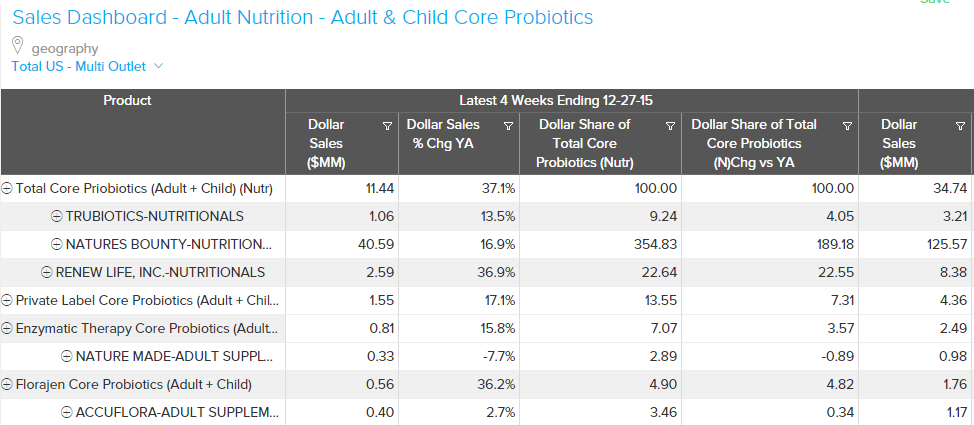Collapse Florajen Core Probiotics row
This screenshot has width=974, height=425.
(x=8, y=384)
